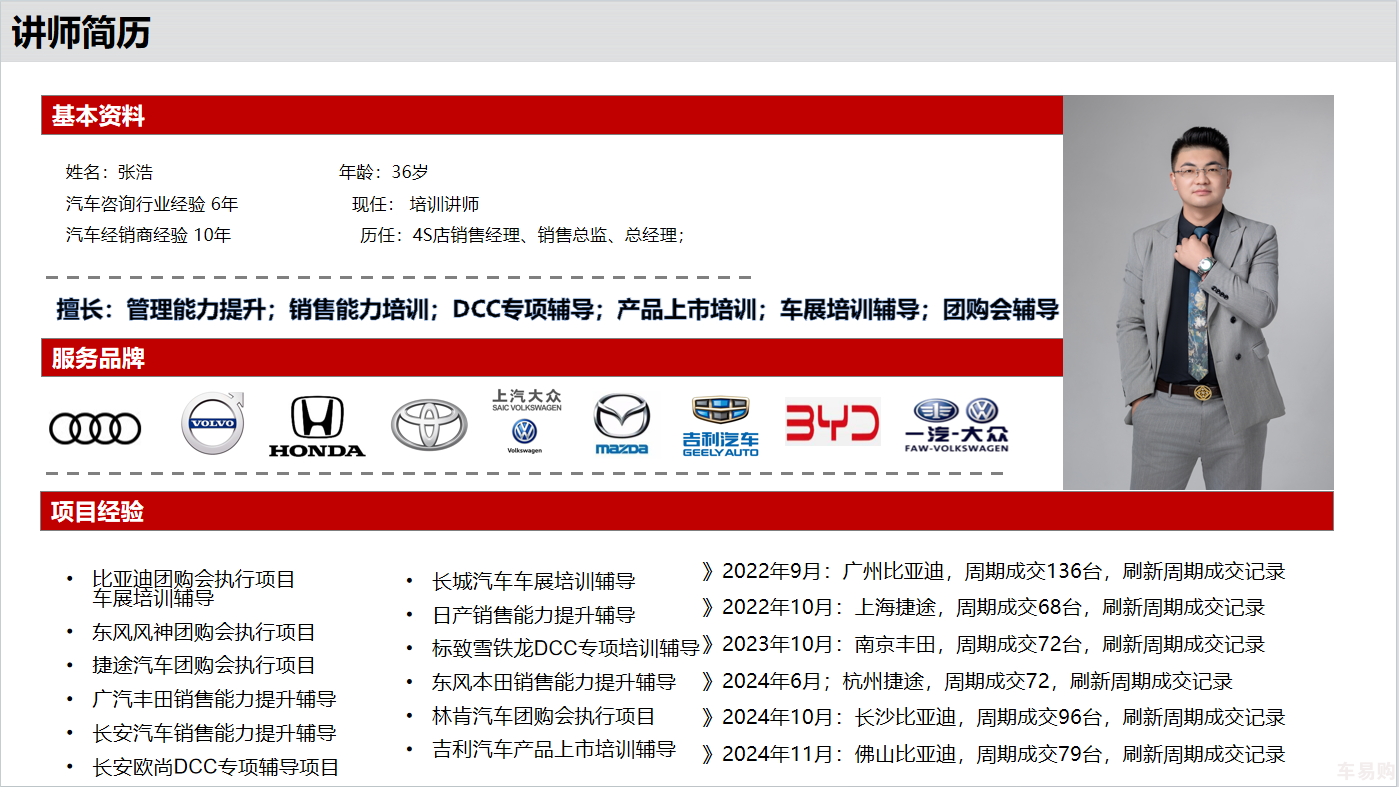The width and height of the screenshot is (1399, 787).
Task: Click the bold 擅长 skills line
Action: [558, 310]
